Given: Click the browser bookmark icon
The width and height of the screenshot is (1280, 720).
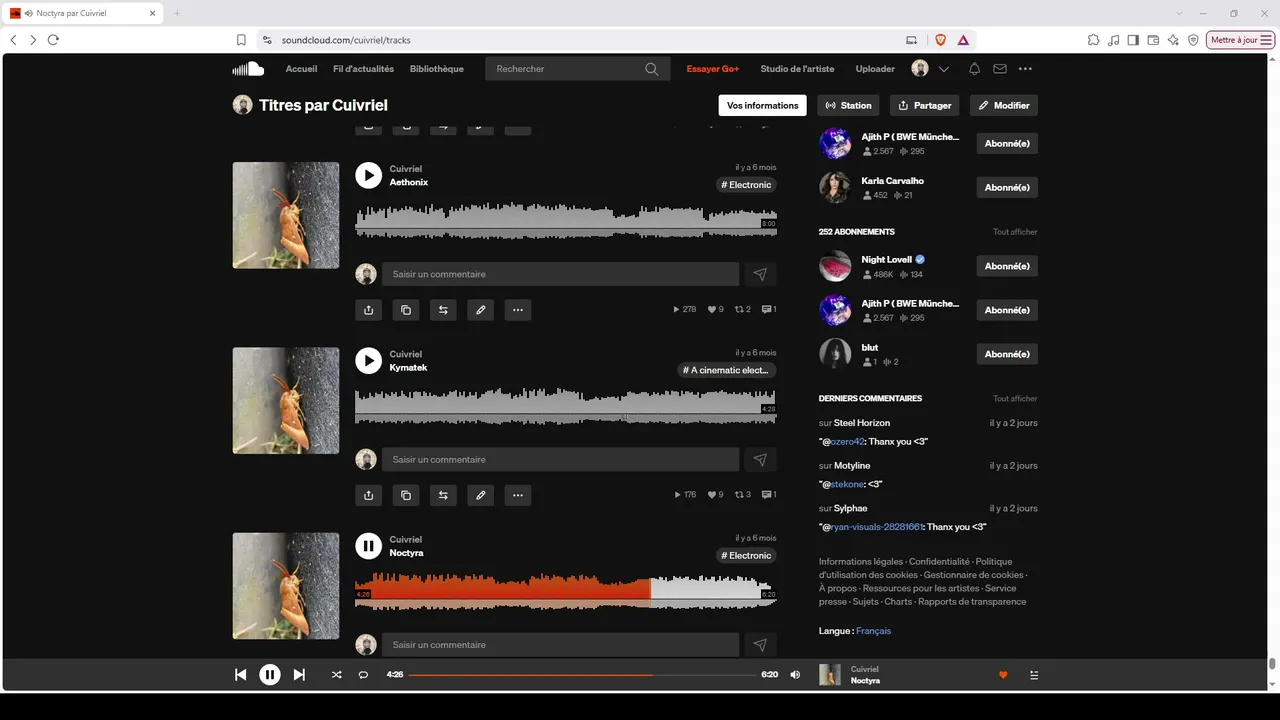Looking at the screenshot, I should click(x=241, y=40).
